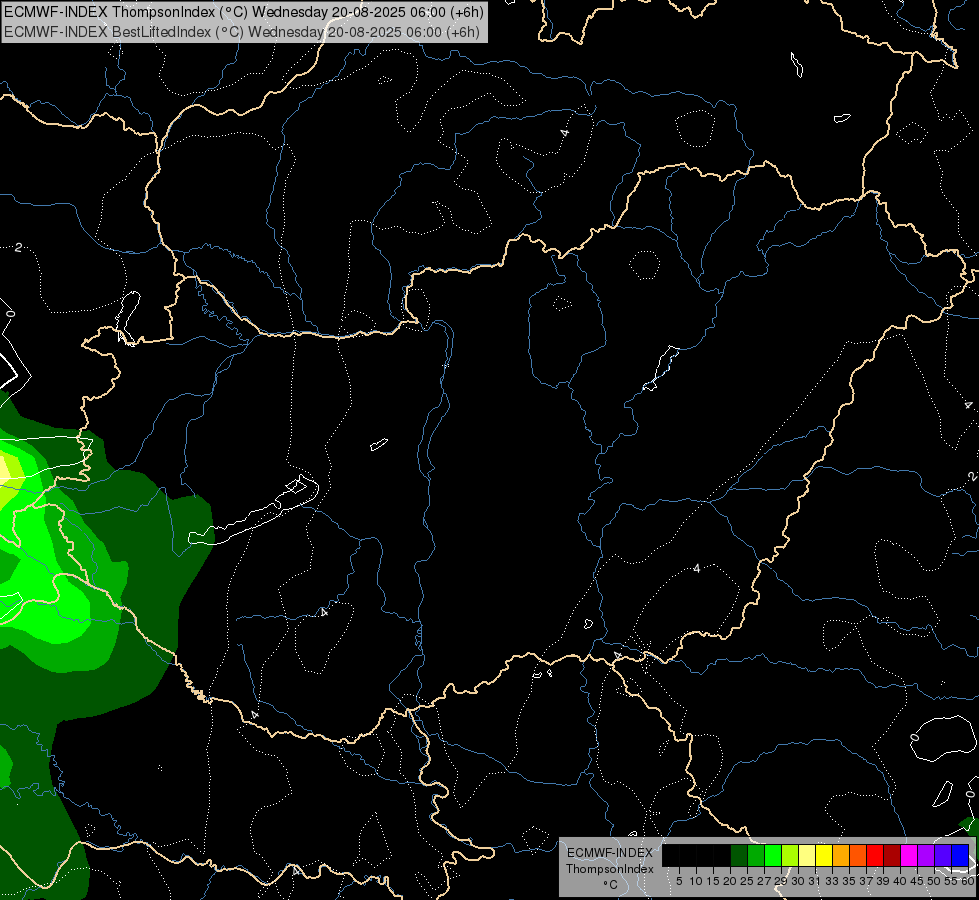
Task: Click the 'ECMWF-INDEX' label in the legend box
Action: (x=610, y=853)
